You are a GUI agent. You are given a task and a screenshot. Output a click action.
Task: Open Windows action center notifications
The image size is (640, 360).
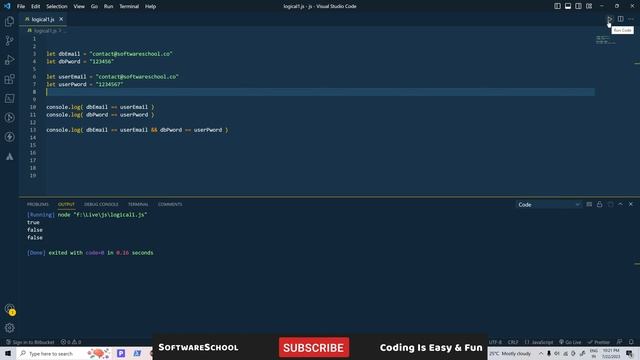click(x=630, y=353)
